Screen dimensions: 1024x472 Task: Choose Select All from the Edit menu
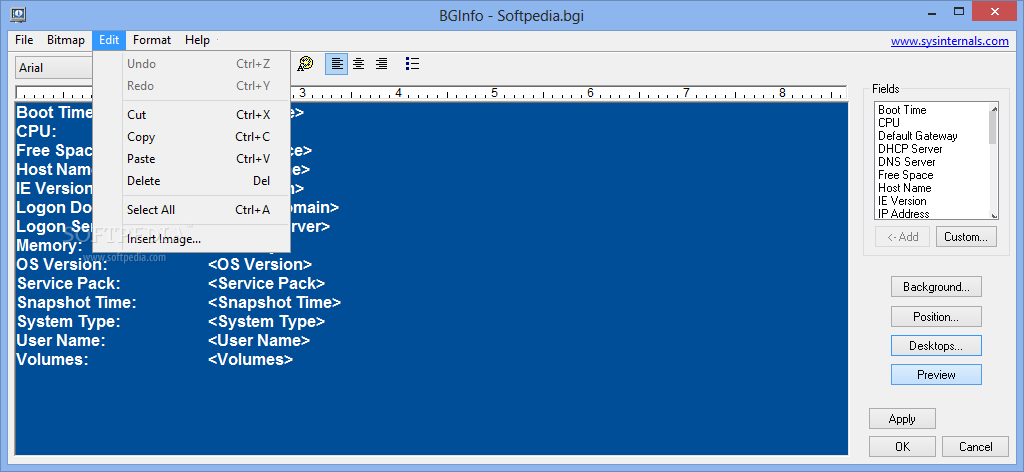point(199,210)
